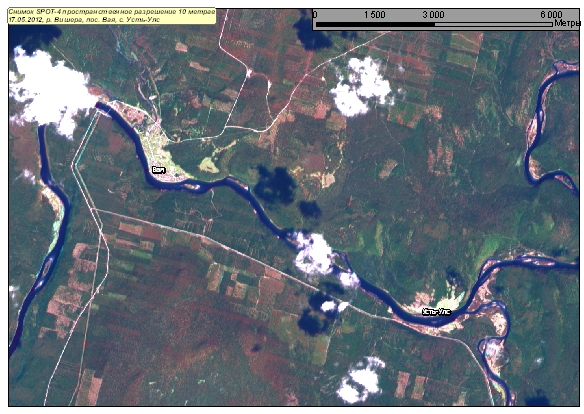Click the 0 mark on the scale bar

[x=315, y=15]
